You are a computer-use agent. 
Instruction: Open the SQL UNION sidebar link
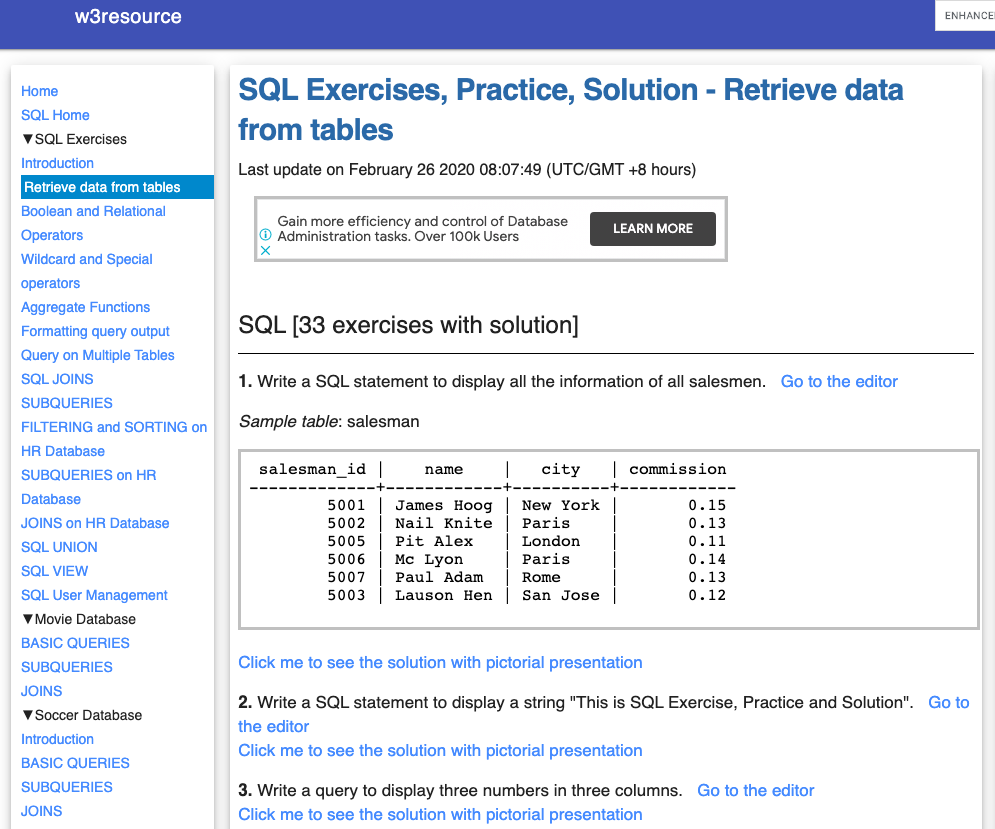pos(60,547)
